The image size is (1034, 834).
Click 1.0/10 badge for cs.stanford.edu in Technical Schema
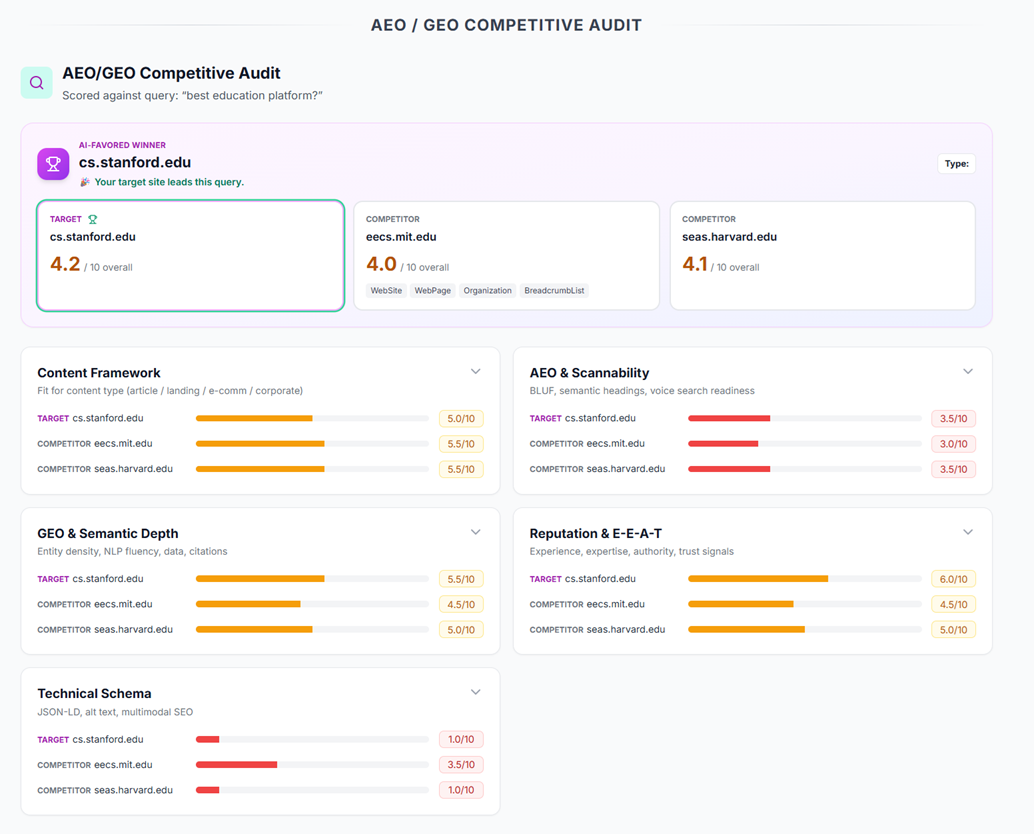pos(461,739)
